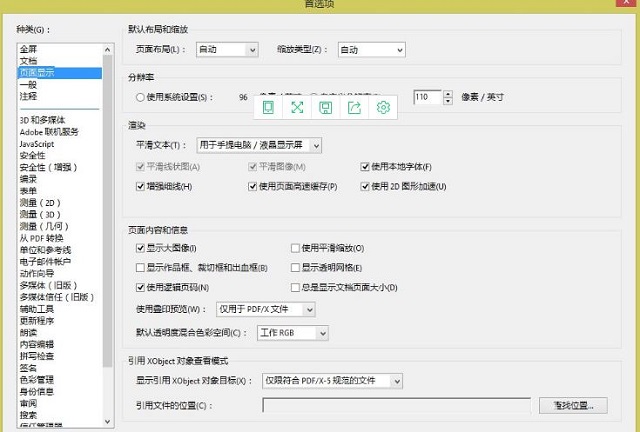Click the fullscreen expand arrows icon
Screen dimensions: 640x432
[x=296, y=107]
